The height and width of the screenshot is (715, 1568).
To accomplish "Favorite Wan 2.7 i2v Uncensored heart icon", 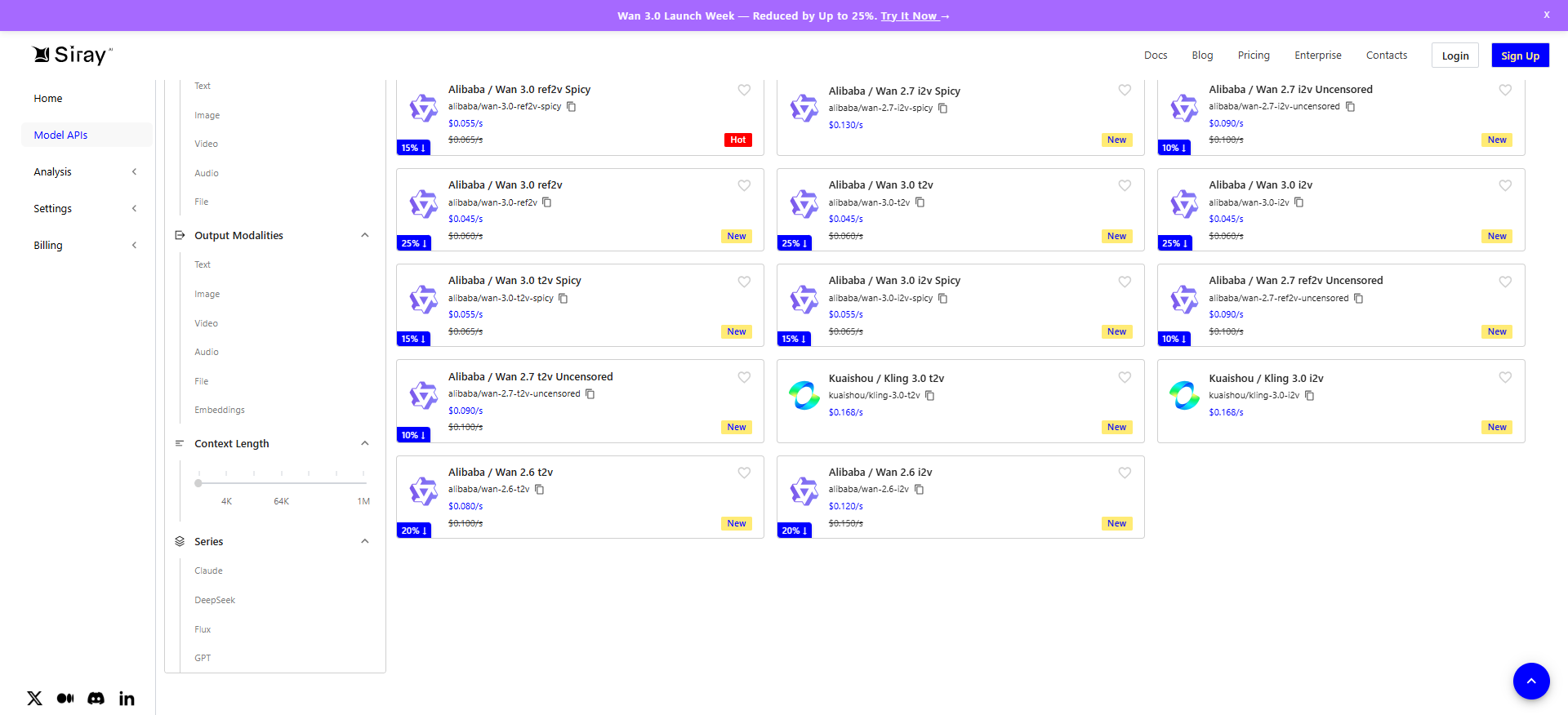I will [x=1505, y=90].
